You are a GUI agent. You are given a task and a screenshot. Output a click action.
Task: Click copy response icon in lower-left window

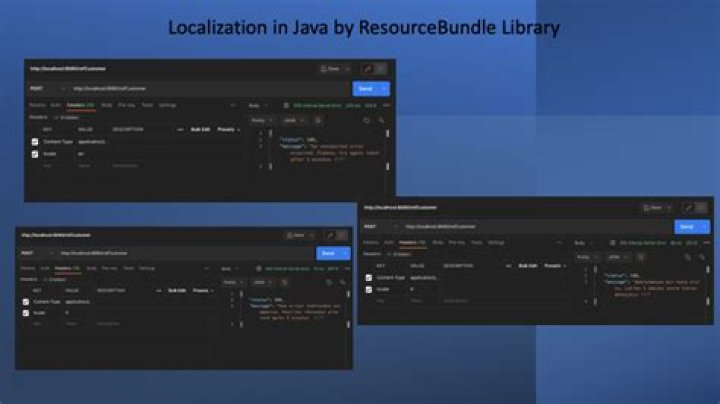(x=329, y=282)
